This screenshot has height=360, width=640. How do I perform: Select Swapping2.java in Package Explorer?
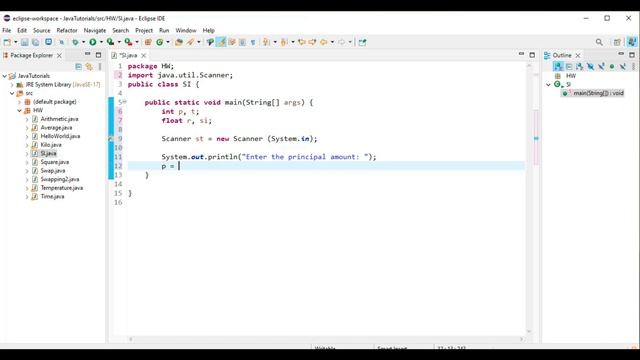pyautogui.click(x=60, y=179)
